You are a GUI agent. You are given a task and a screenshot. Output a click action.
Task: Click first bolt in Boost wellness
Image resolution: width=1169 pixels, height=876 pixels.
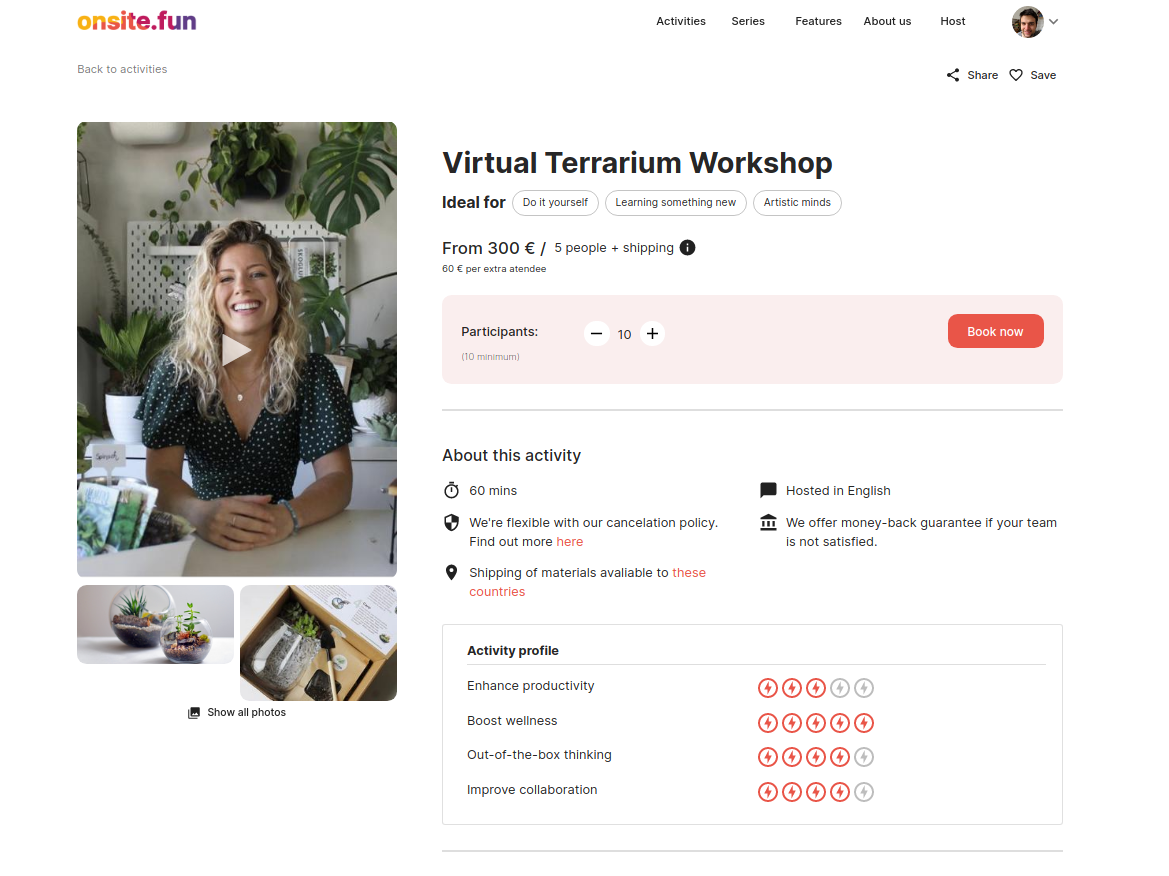(768, 722)
